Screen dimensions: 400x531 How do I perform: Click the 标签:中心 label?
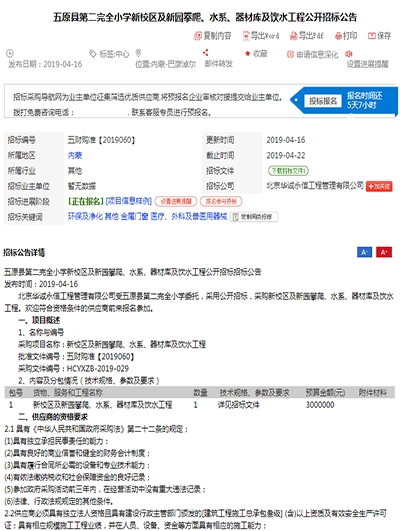pyautogui.click(x=114, y=54)
